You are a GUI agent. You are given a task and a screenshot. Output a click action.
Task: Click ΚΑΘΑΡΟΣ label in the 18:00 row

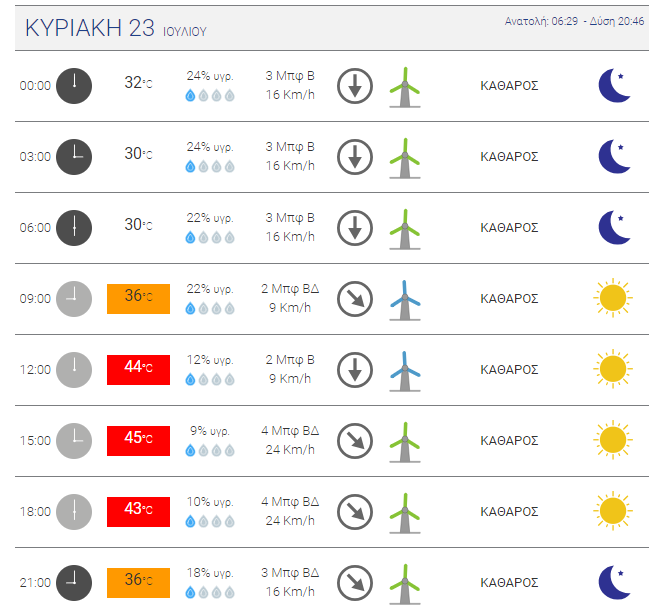point(509,511)
